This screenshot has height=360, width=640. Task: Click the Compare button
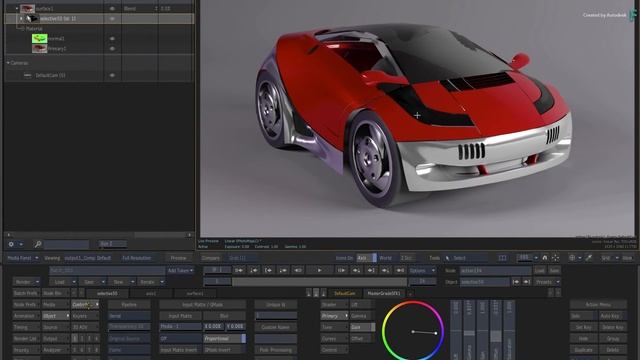click(211, 258)
